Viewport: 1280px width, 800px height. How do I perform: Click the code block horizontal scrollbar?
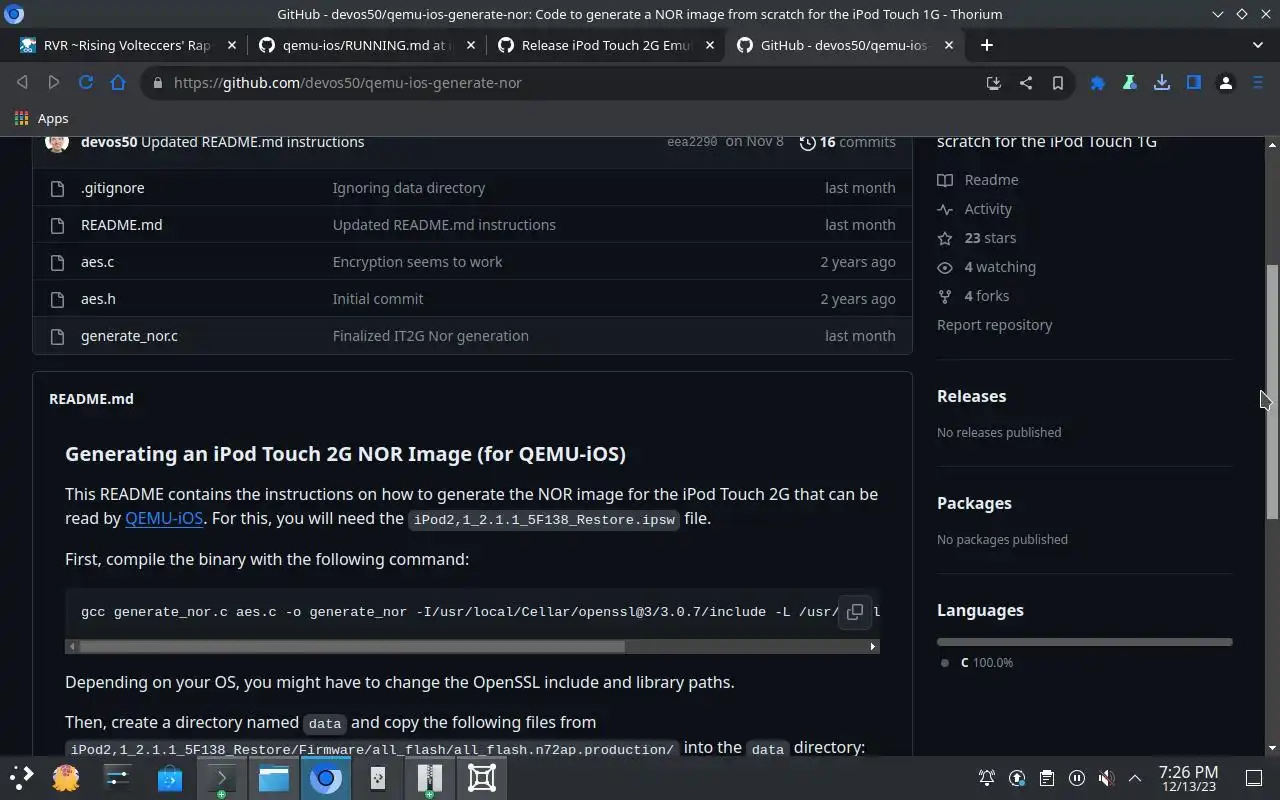[352, 647]
